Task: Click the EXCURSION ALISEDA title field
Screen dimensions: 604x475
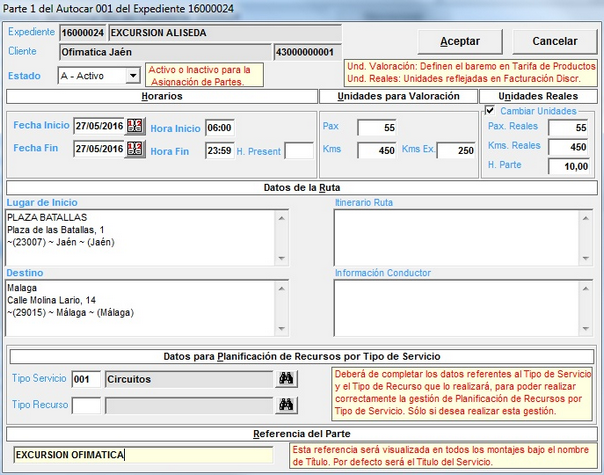Action: (225, 33)
